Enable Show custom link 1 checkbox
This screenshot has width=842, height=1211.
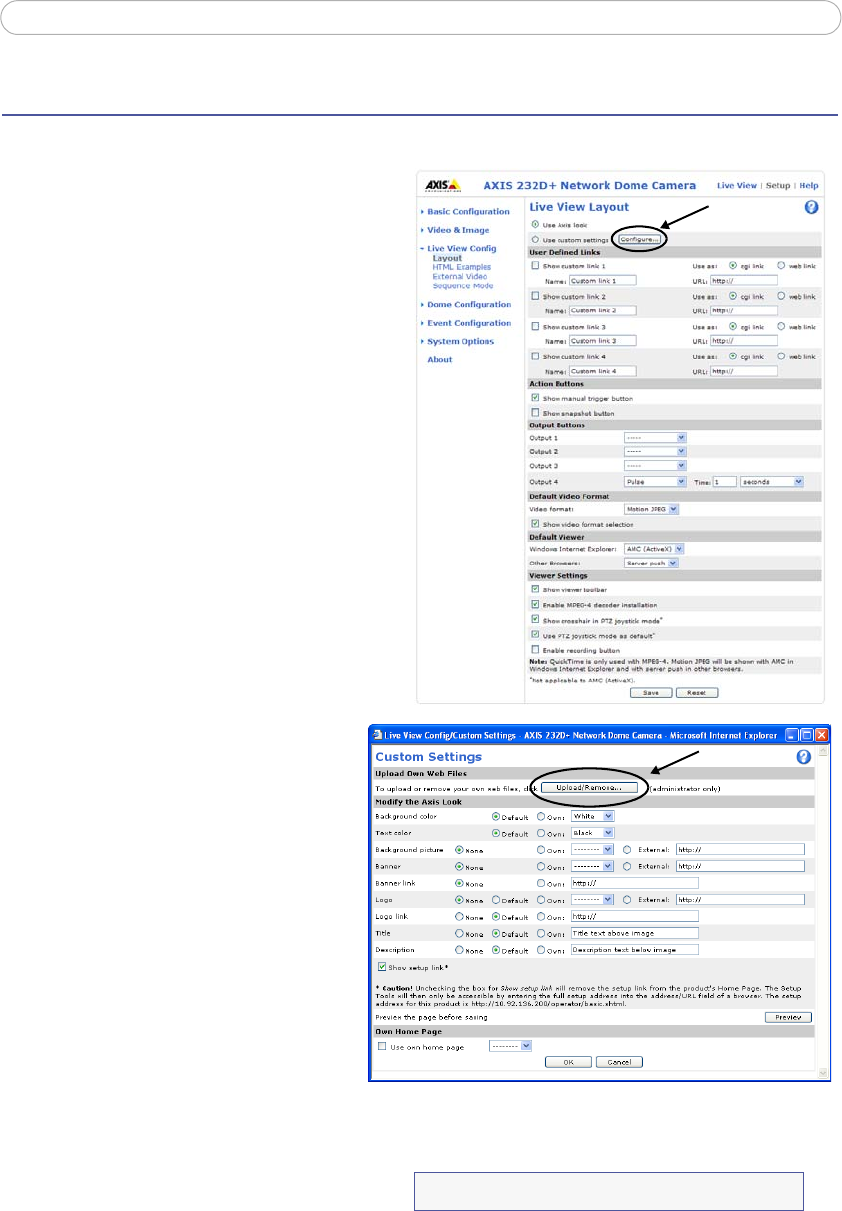(535, 266)
